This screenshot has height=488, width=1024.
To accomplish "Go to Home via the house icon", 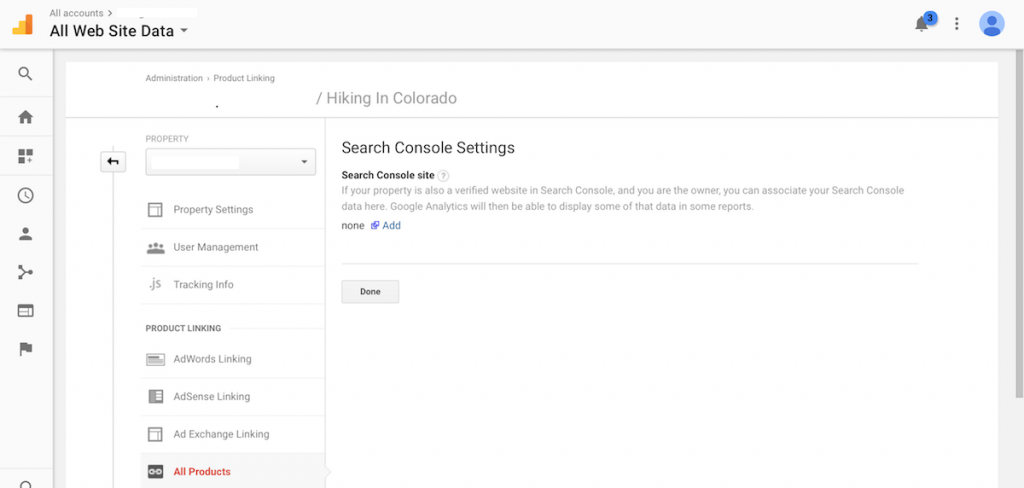I will point(25,118).
